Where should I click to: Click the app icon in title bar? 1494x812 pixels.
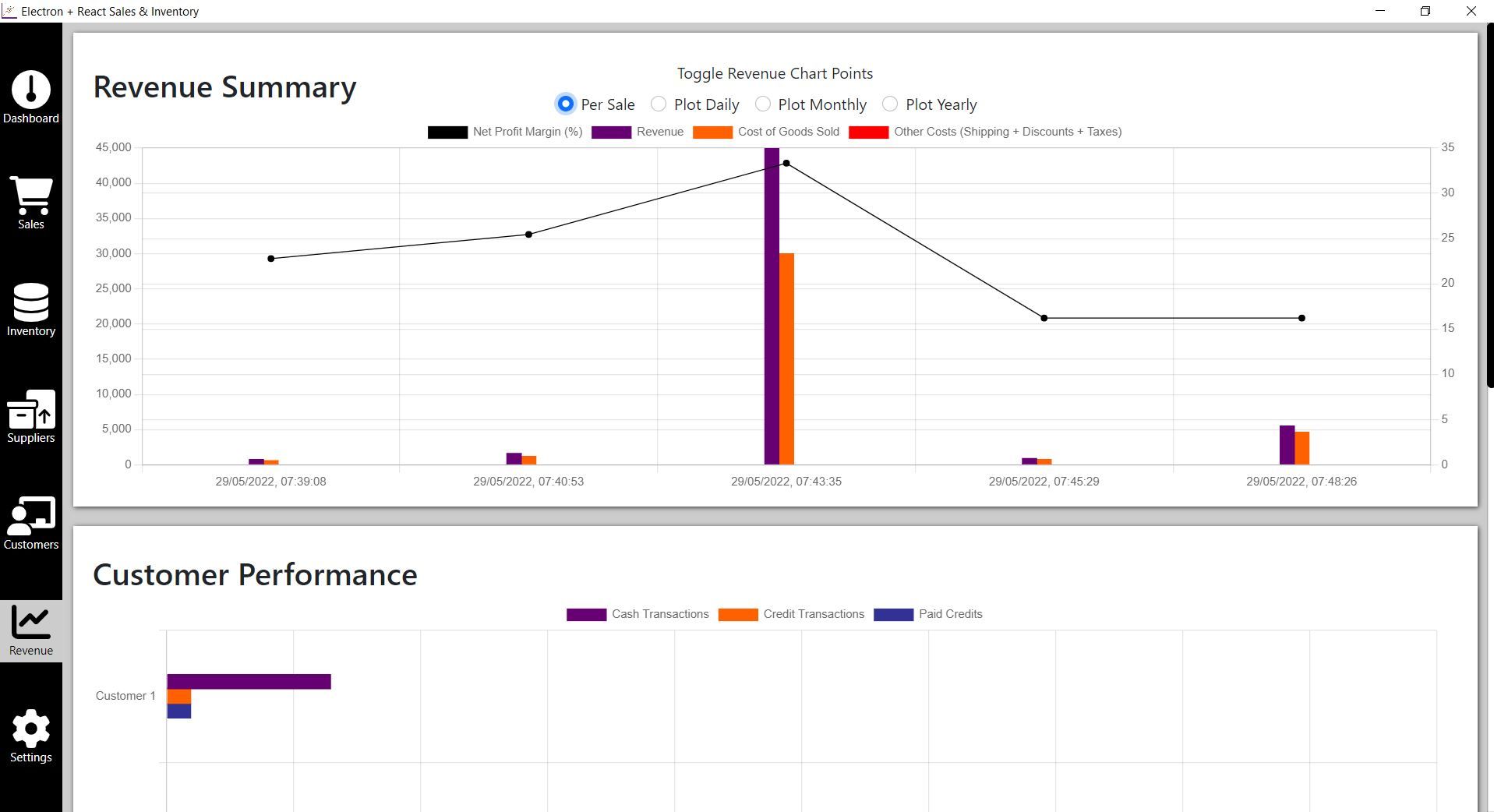click(x=9, y=11)
